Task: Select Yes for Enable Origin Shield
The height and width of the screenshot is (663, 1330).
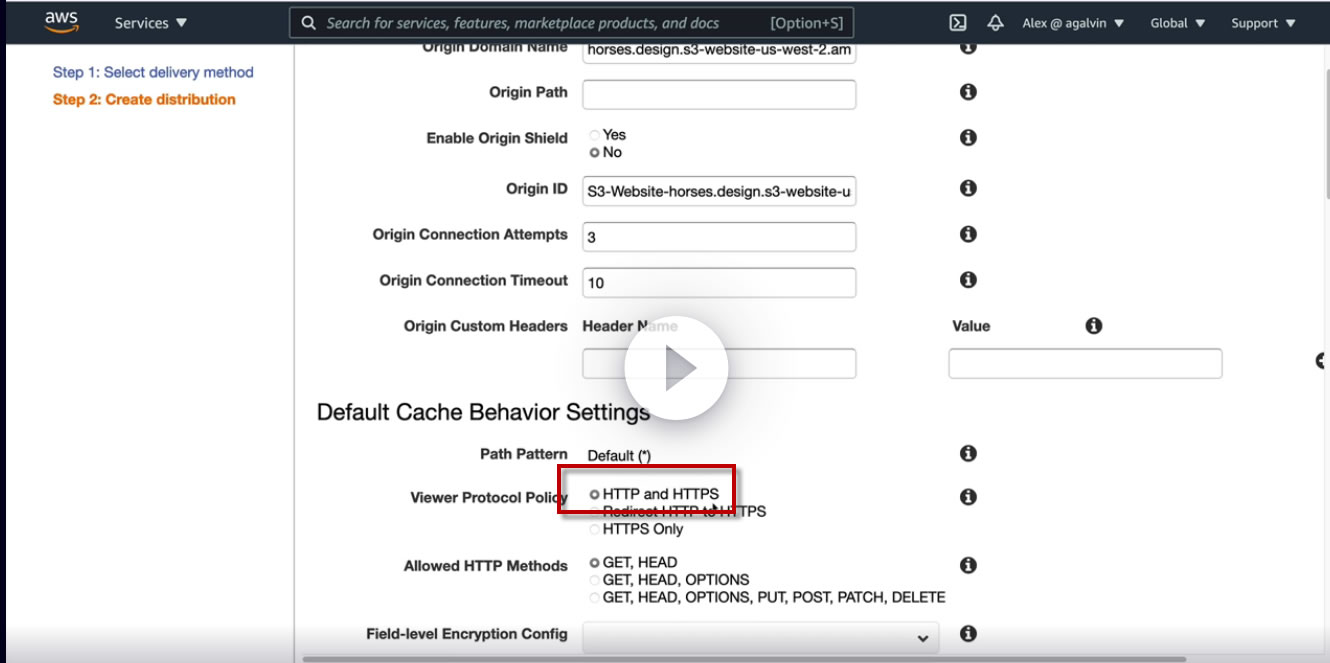Action: click(x=595, y=135)
